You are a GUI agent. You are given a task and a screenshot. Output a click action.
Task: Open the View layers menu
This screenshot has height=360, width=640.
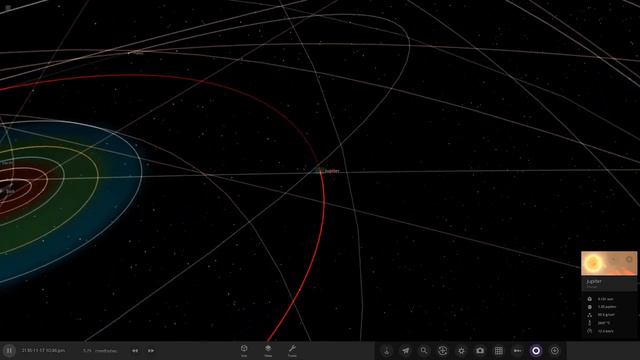tap(268, 350)
